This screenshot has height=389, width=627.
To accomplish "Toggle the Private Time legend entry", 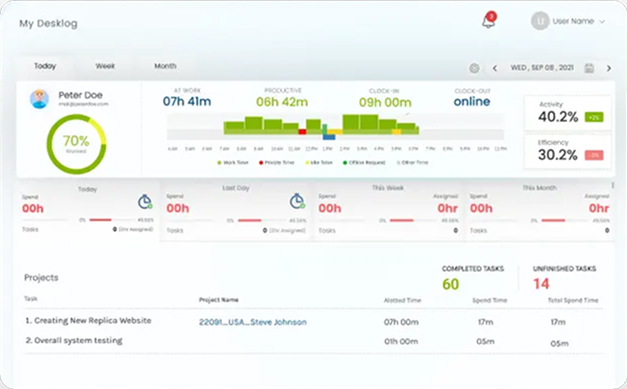I will pos(277,163).
